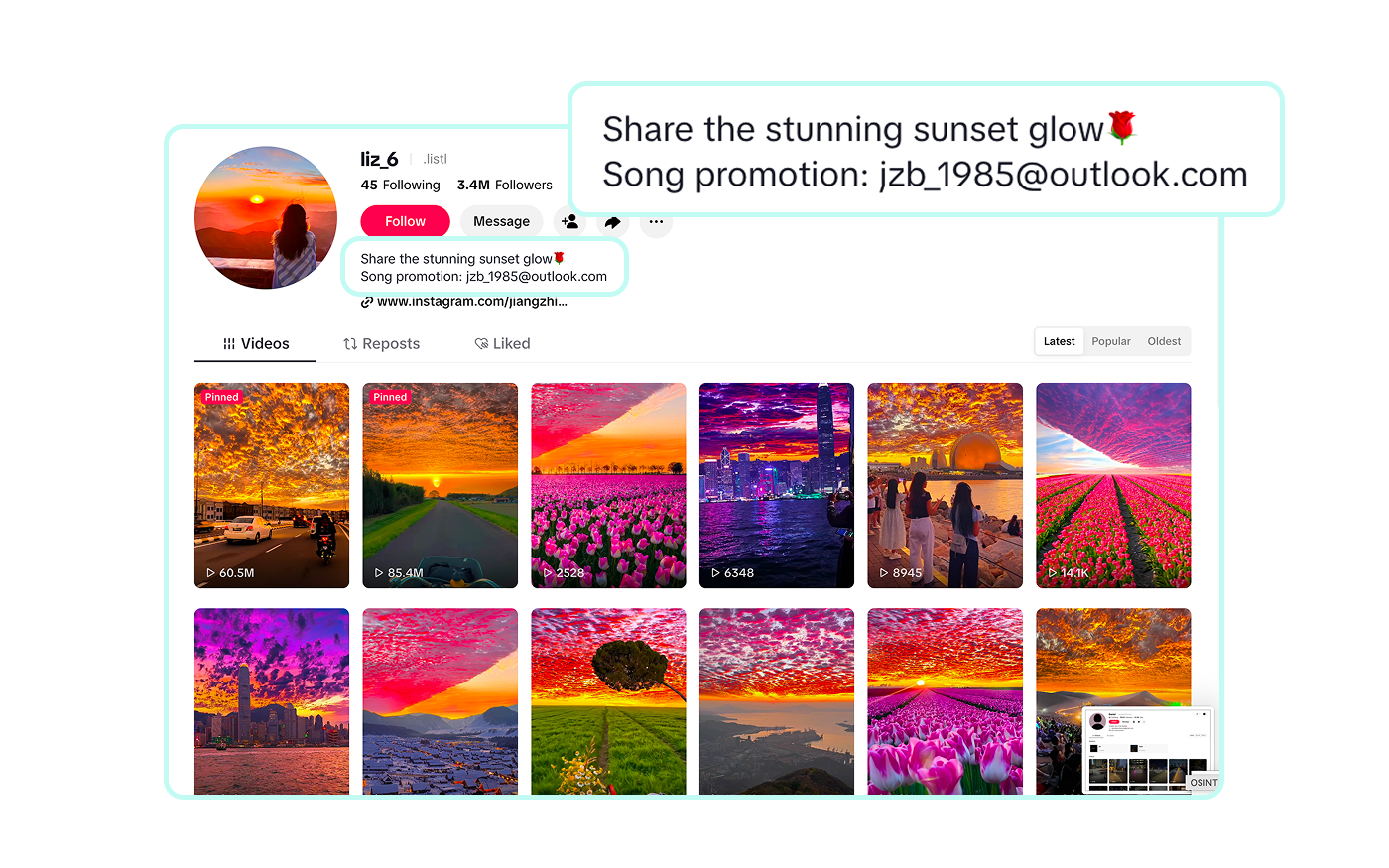View the 3.4M Followers list

tap(504, 185)
